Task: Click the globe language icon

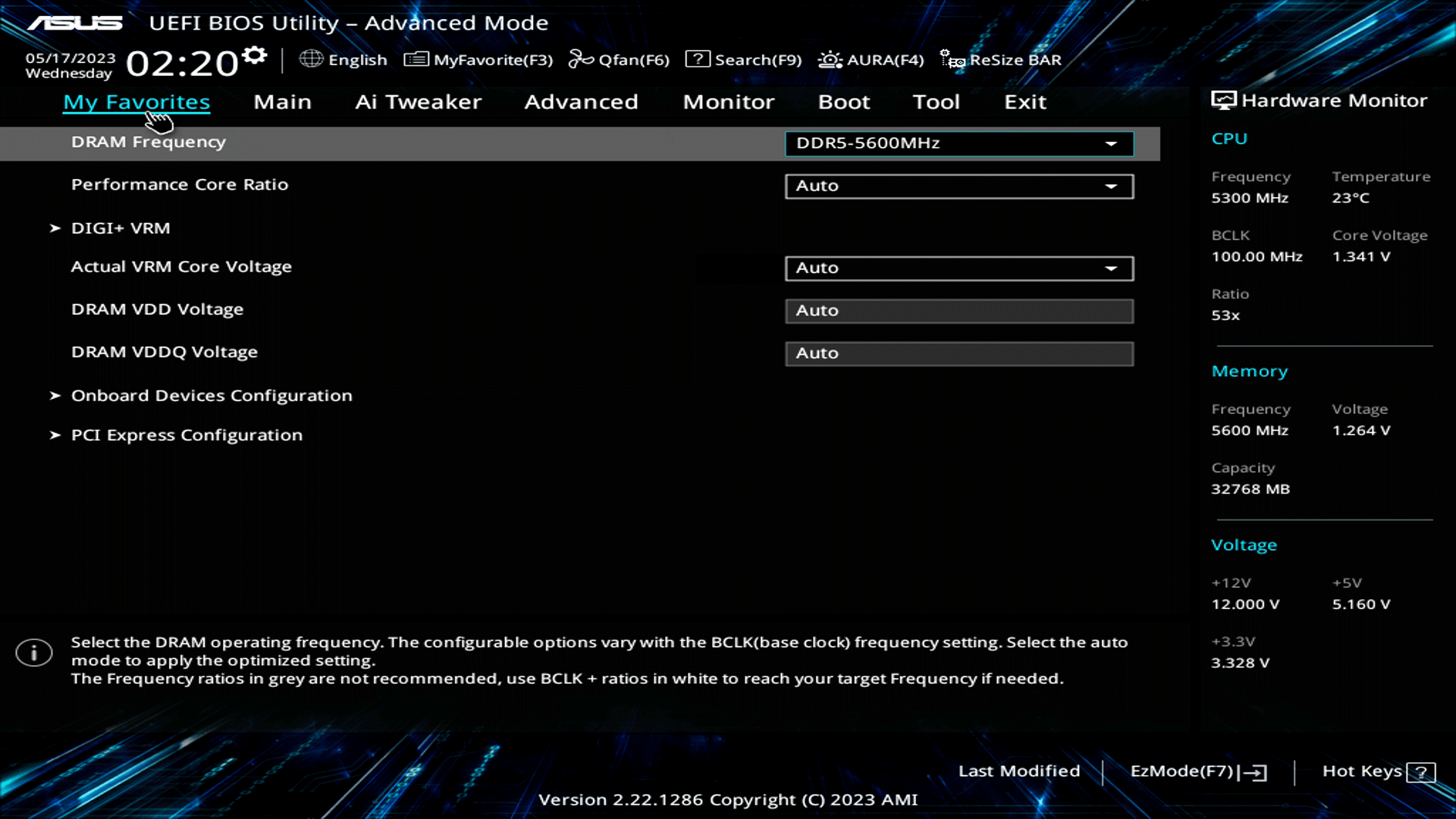Action: [311, 59]
